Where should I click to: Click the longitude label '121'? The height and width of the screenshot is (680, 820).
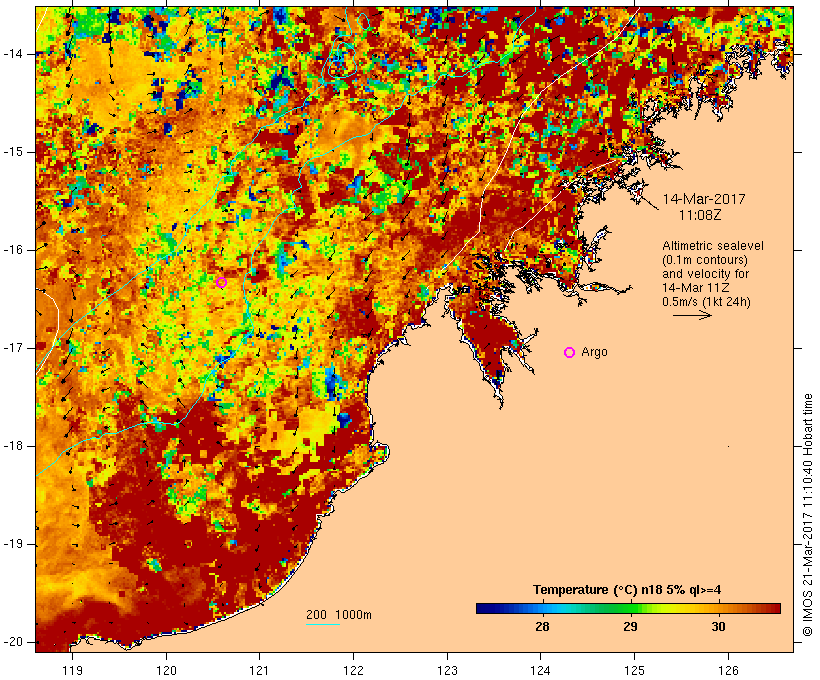(x=259, y=671)
